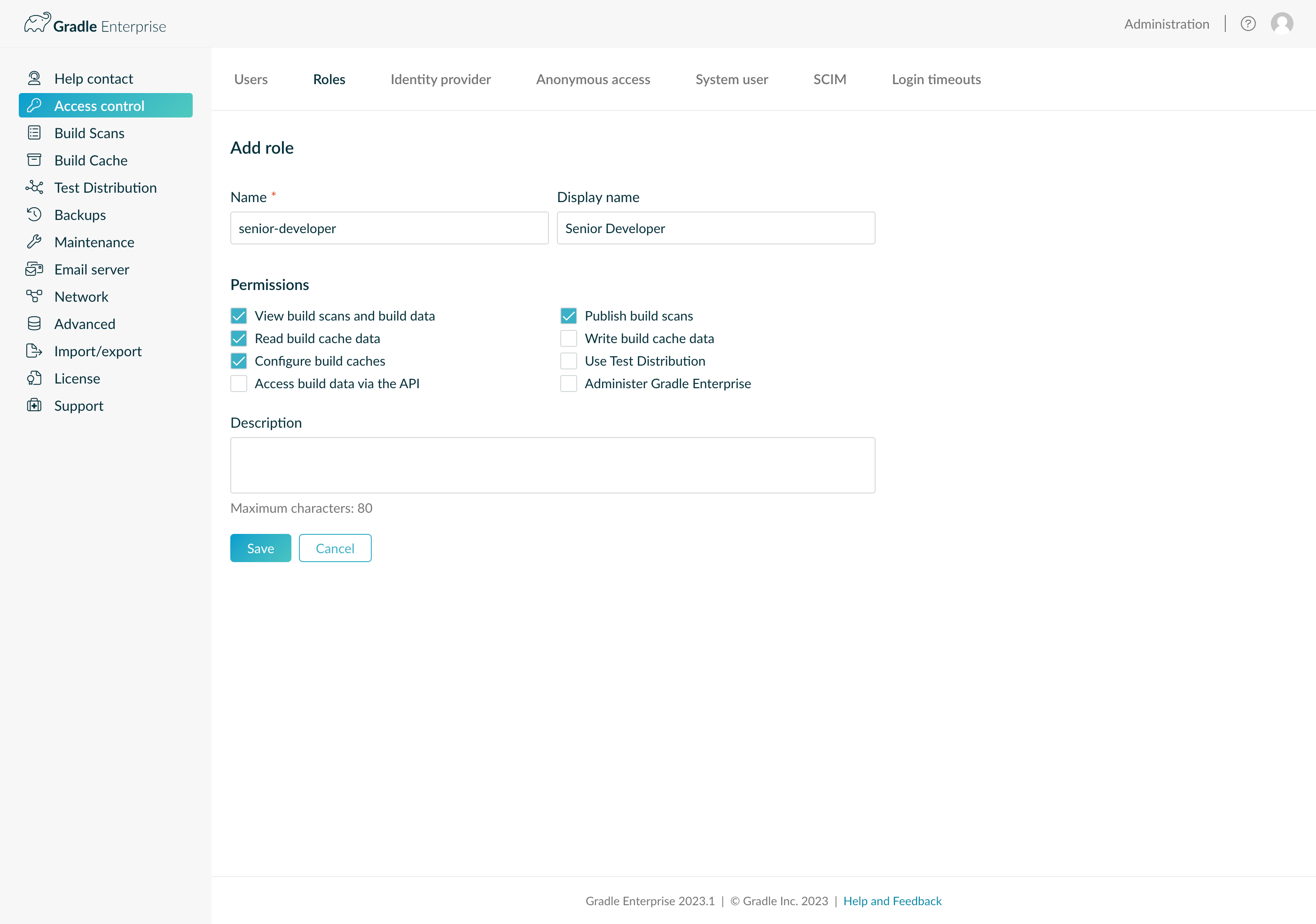This screenshot has width=1316, height=924.
Task: Click the Backups history clock icon
Action: pyautogui.click(x=34, y=214)
